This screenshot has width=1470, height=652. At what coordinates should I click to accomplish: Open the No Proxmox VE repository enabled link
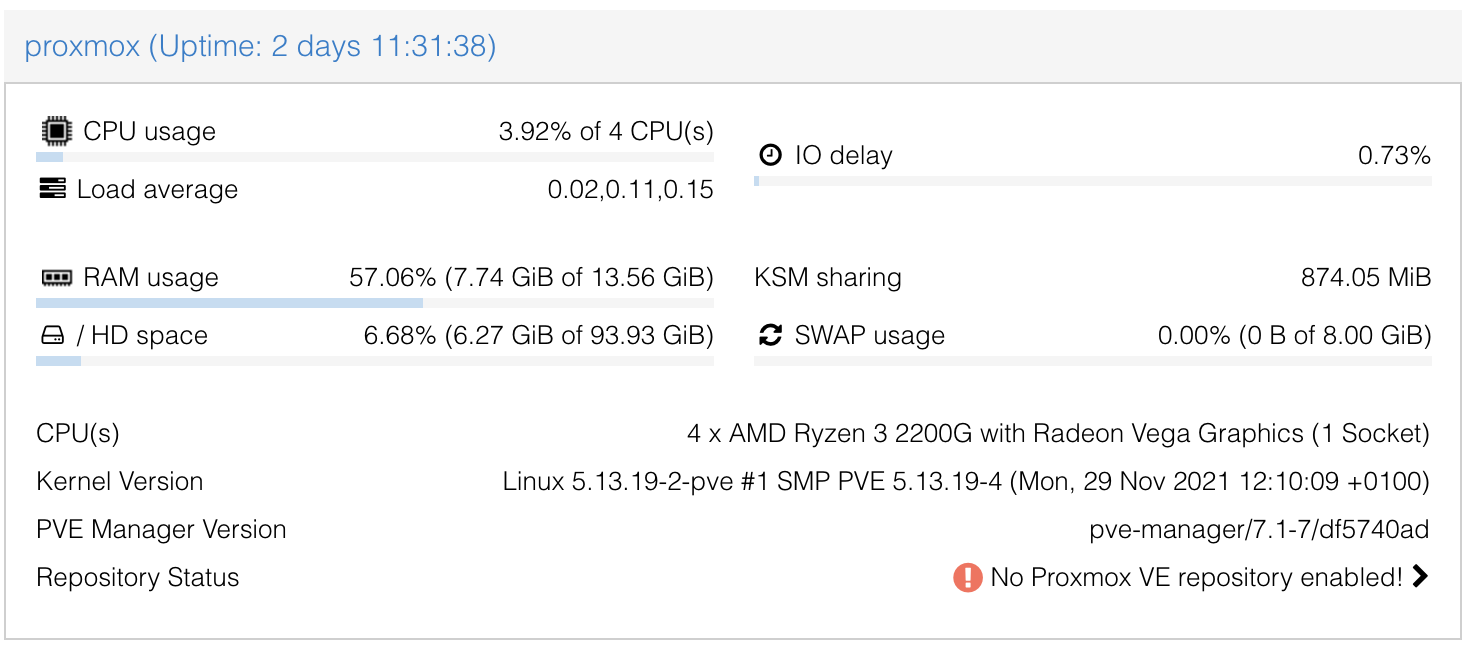click(x=1196, y=577)
